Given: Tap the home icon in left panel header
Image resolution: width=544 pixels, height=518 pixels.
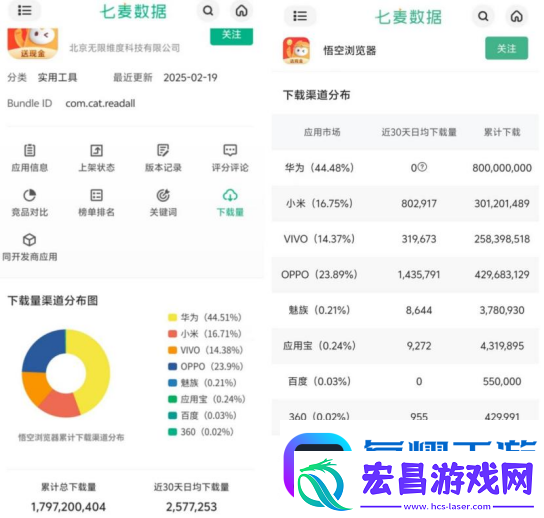Looking at the screenshot, I should pyautogui.click(x=241, y=11).
